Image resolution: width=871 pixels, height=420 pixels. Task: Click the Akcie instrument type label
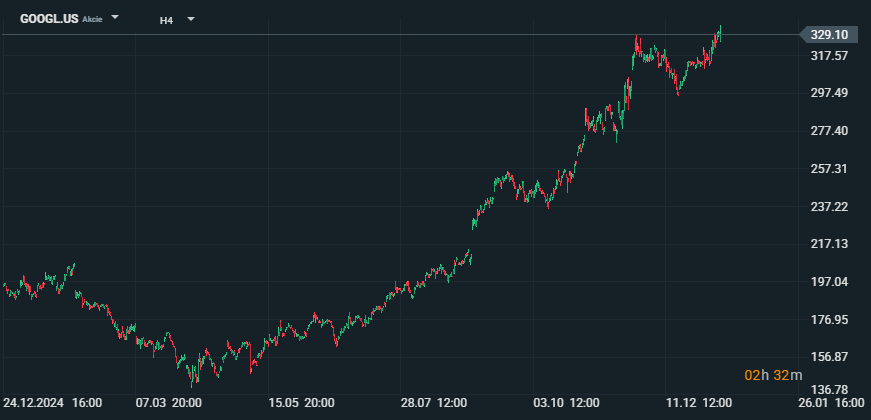[x=92, y=19]
